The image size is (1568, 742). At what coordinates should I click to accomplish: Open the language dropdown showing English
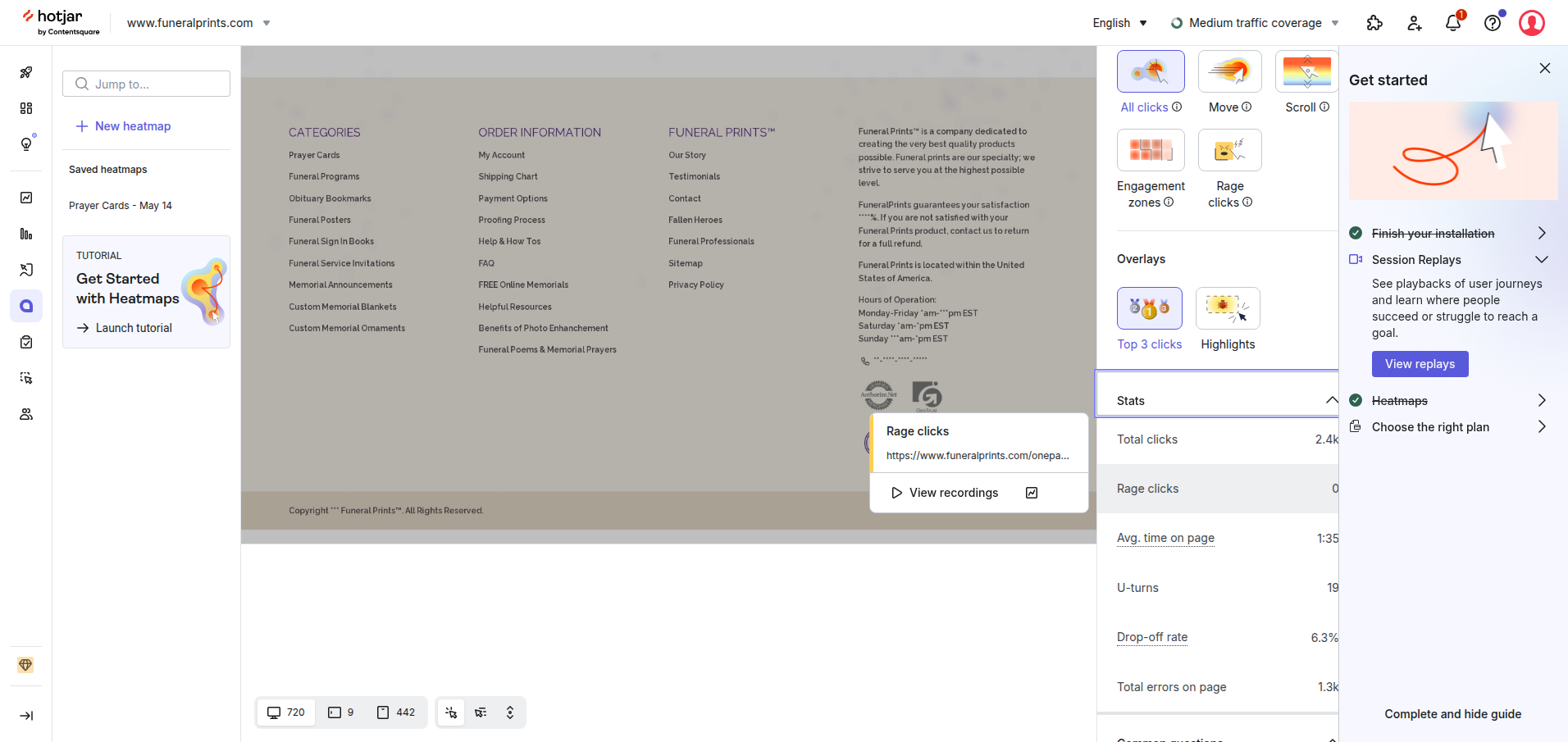click(x=1118, y=23)
